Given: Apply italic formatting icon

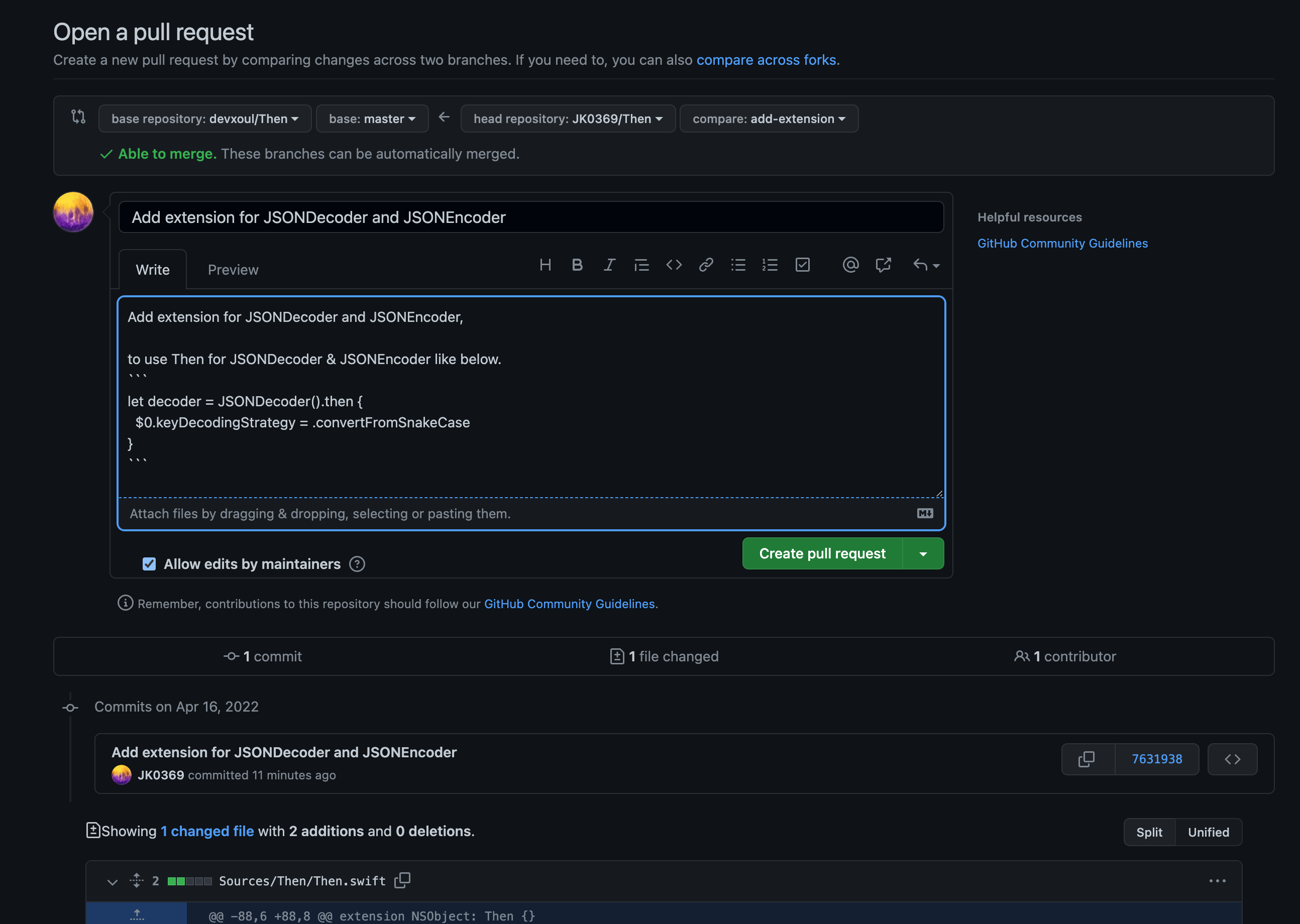Looking at the screenshot, I should point(609,265).
